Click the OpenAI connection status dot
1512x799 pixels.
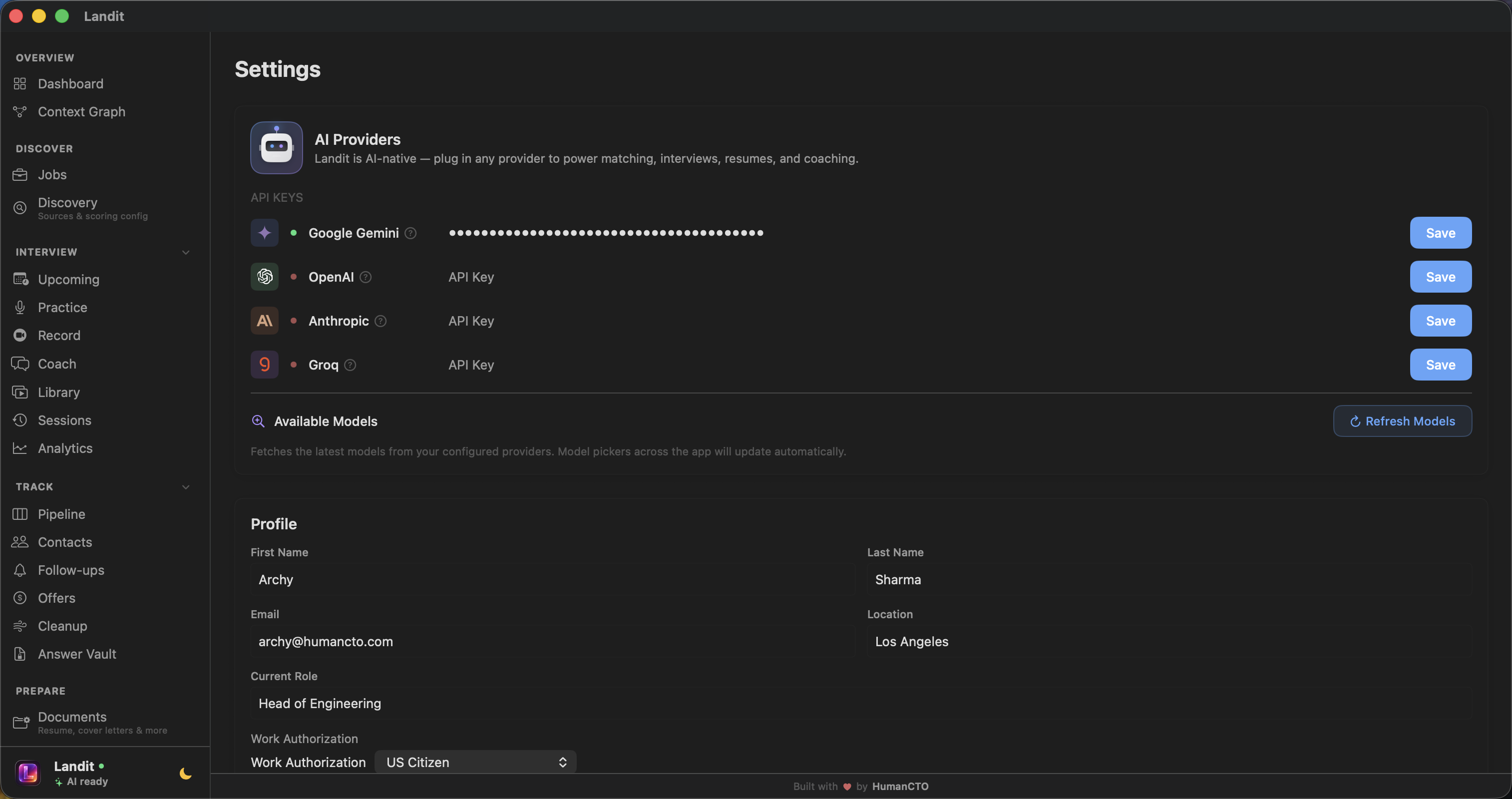pyautogui.click(x=294, y=277)
